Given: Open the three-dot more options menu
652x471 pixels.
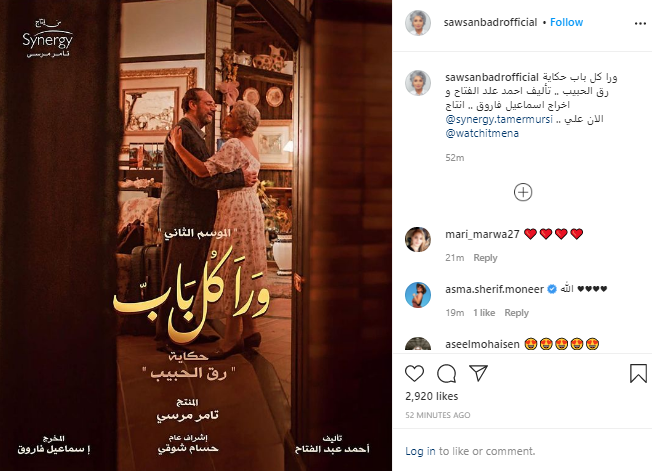Looking at the screenshot, I should pos(640,23).
